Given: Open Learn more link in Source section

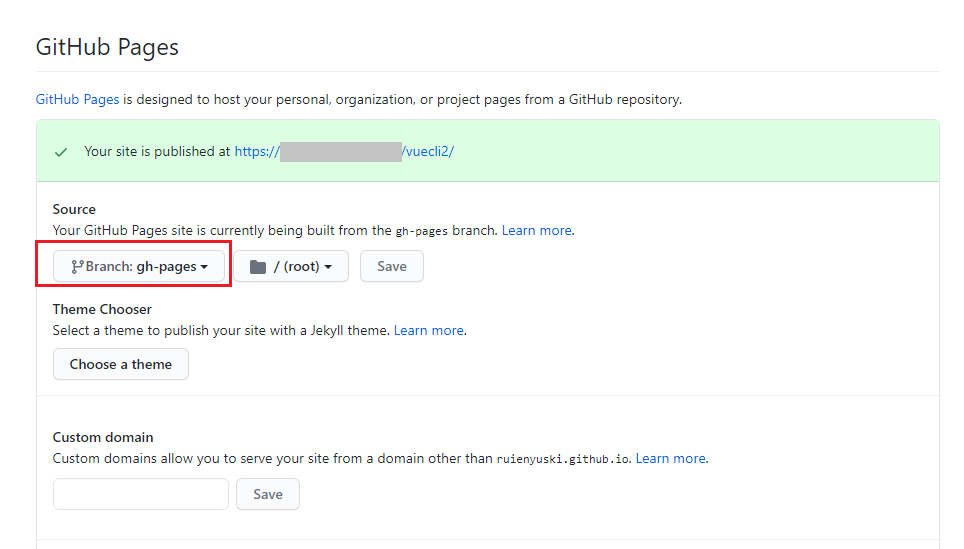Looking at the screenshot, I should pos(537,231).
